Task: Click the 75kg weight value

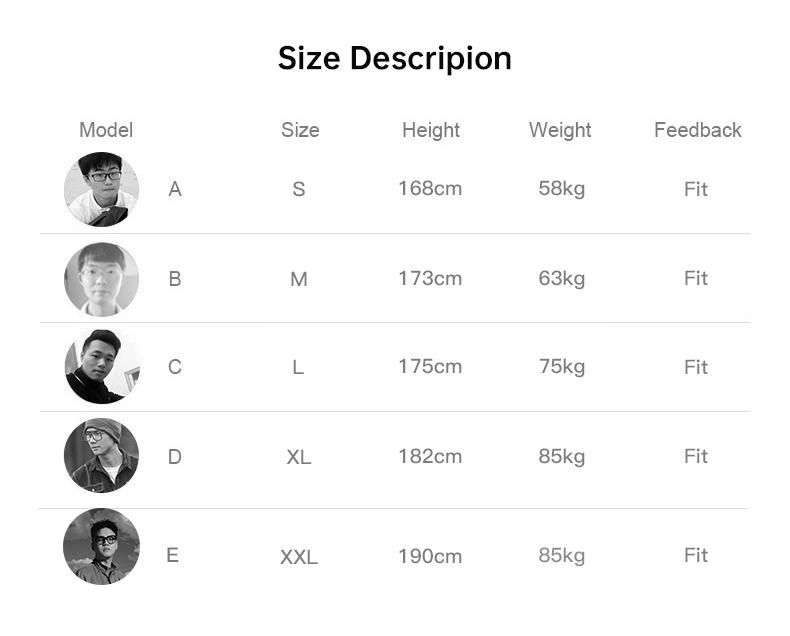Action: (562, 366)
